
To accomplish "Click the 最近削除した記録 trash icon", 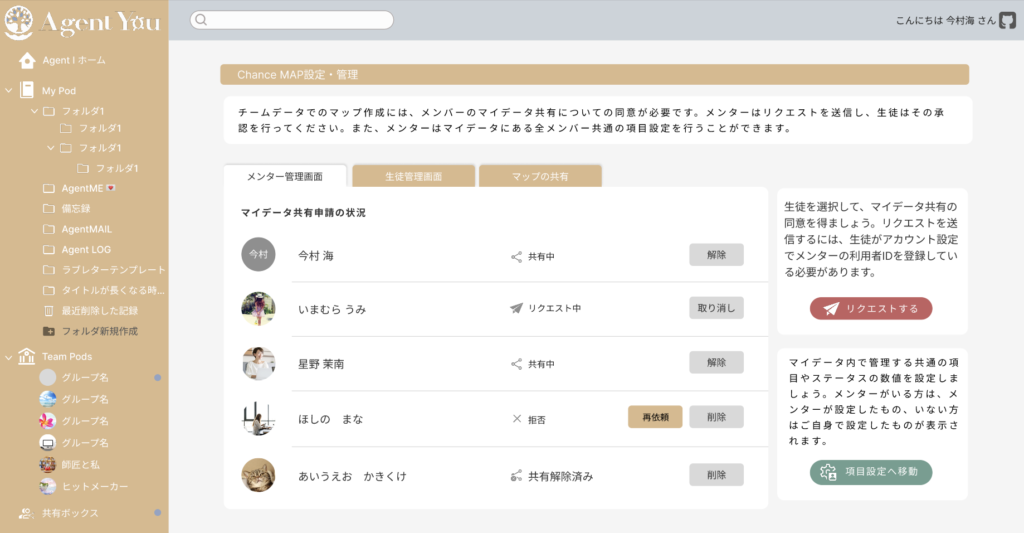I will [x=49, y=310].
